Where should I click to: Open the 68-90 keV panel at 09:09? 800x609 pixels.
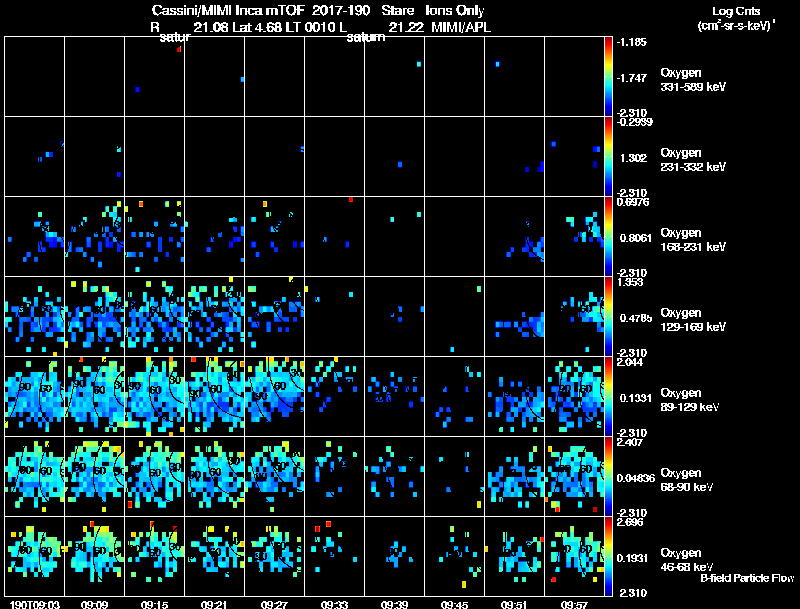(94, 476)
